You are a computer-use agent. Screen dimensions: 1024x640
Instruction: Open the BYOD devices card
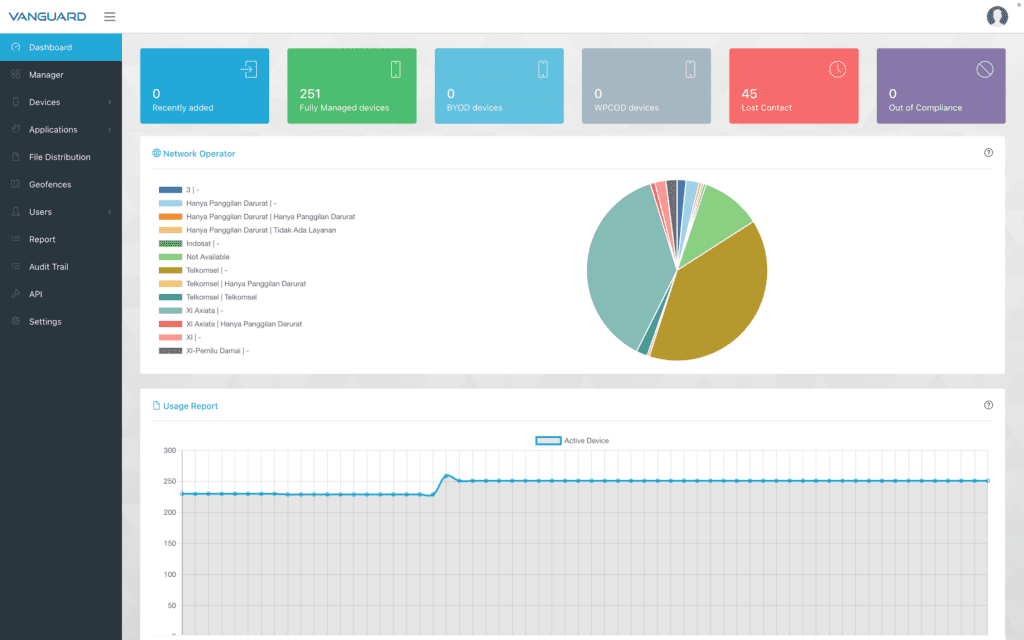(x=499, y=86)
